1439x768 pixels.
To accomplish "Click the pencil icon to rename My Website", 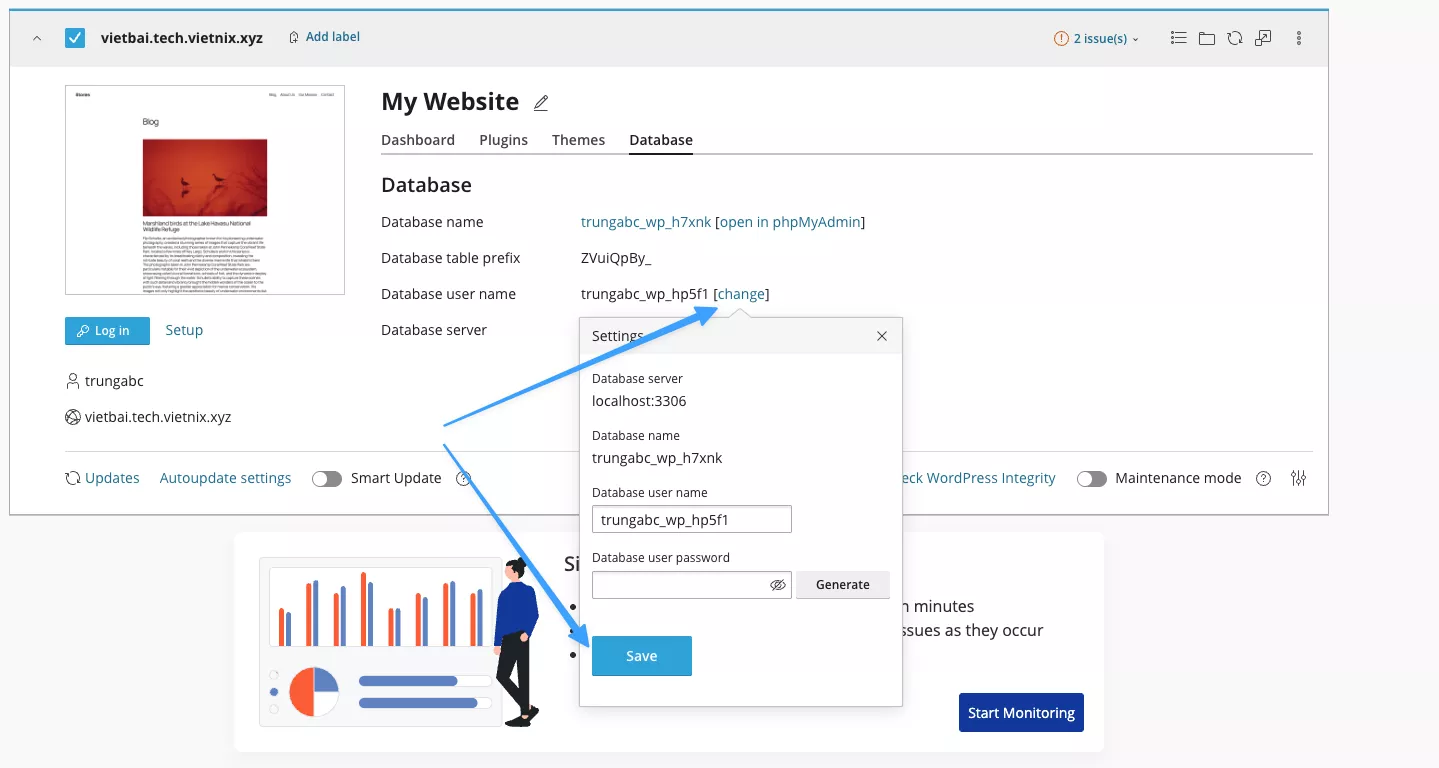I will pos(541,102).
